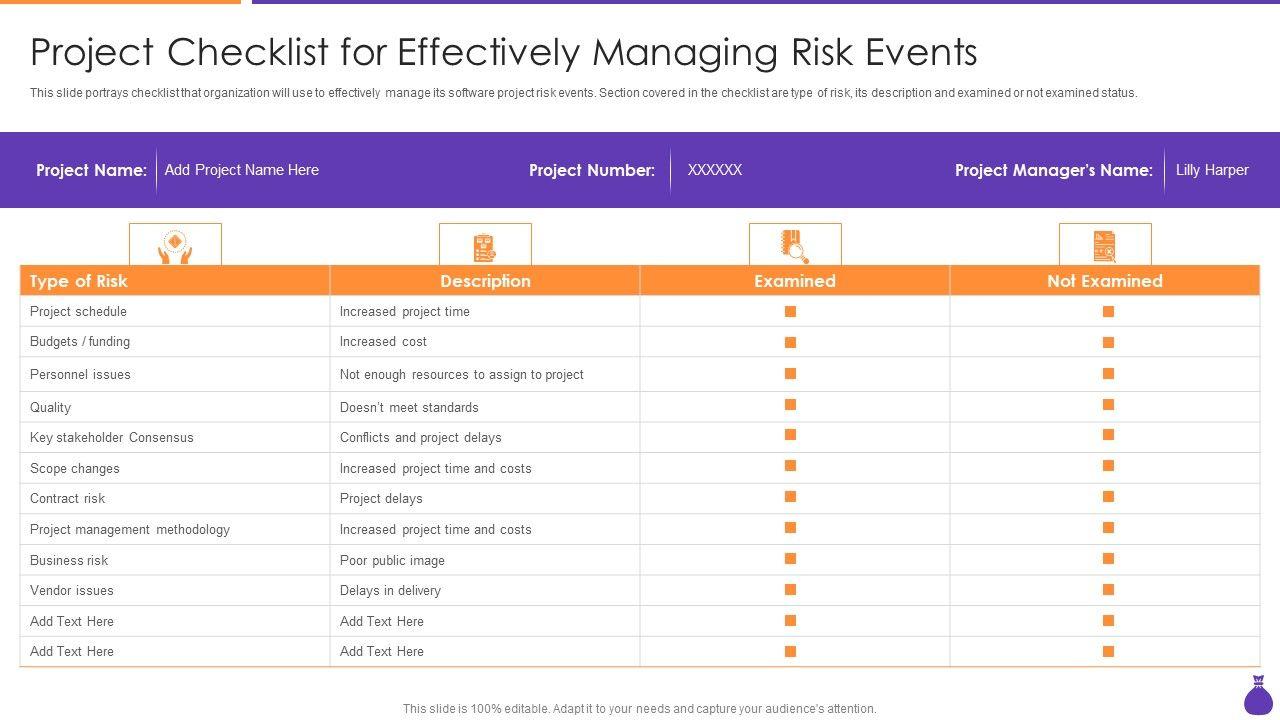
Task: Click the purple money bag icon
Action: tap(1258, 696)
